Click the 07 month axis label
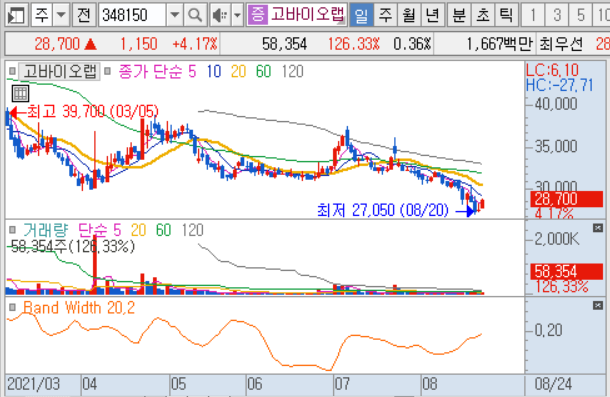The width and height of the screenshot is (610, 397). (342, 384)
